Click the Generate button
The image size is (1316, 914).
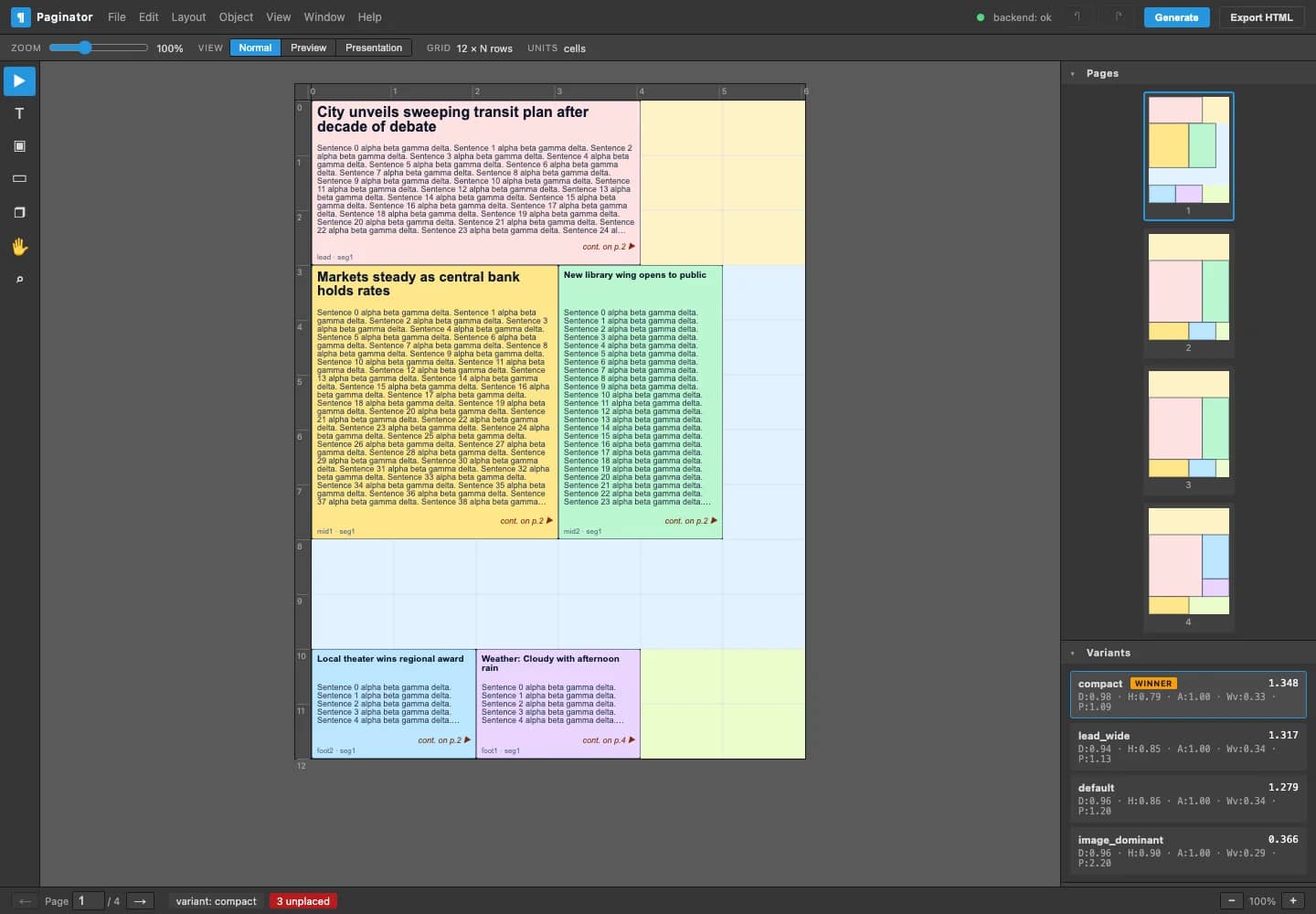(1176, 17)
